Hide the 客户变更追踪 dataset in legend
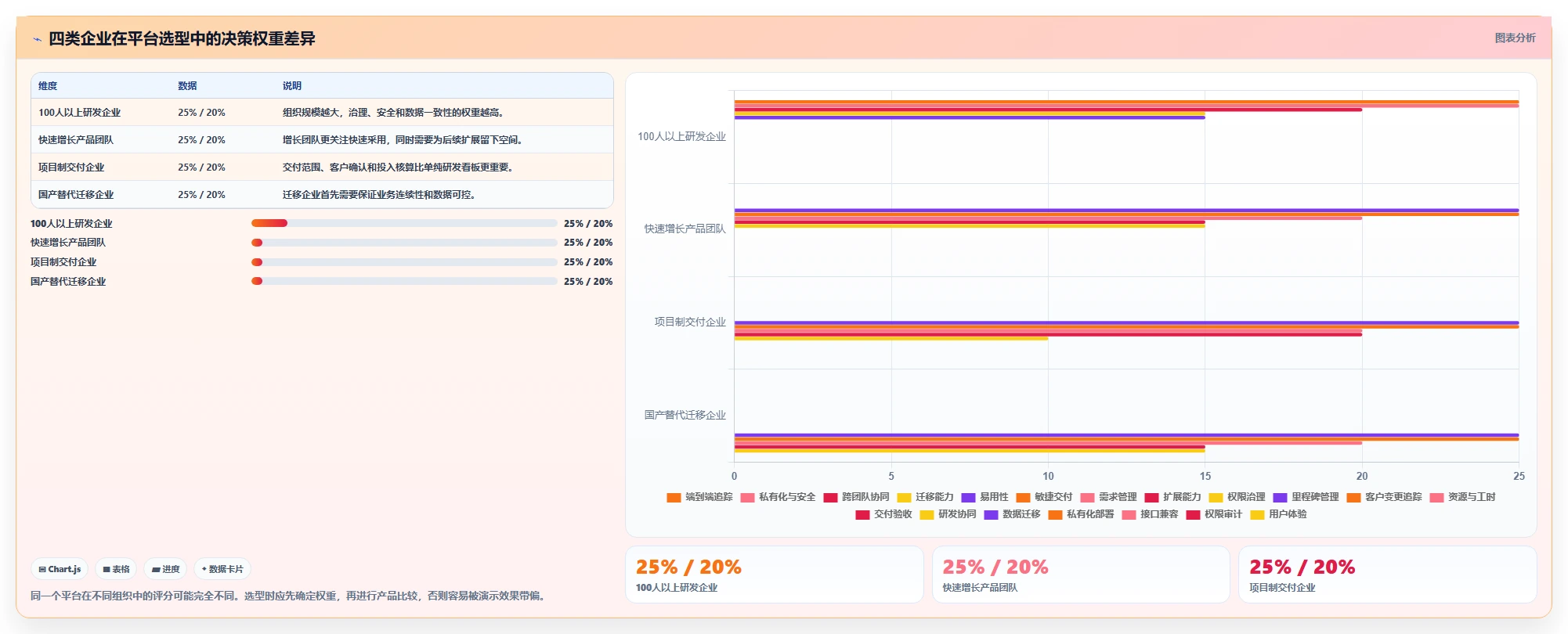 (x=1384, y=497)
